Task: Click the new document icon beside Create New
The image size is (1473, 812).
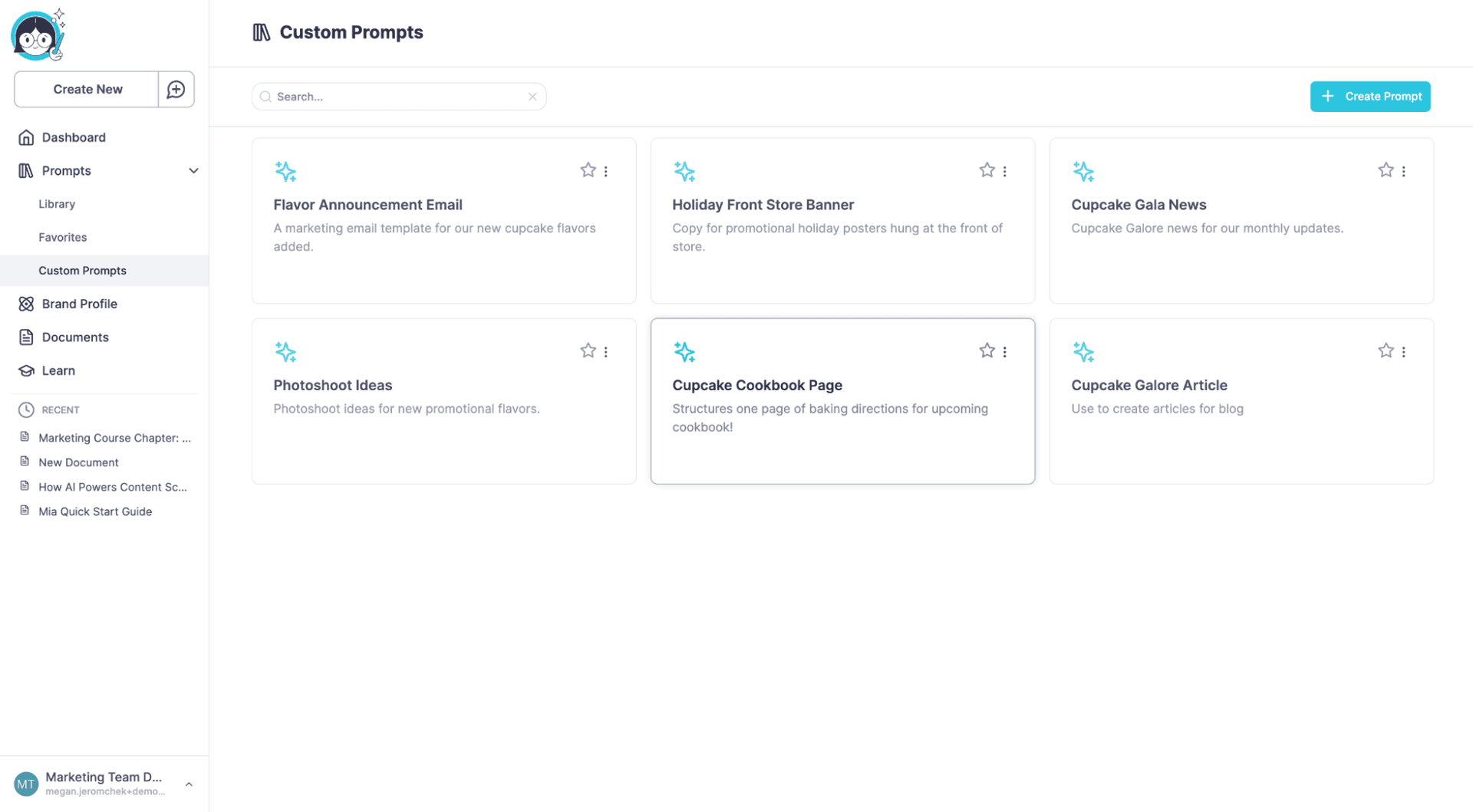Action: [x=176, y=89]
